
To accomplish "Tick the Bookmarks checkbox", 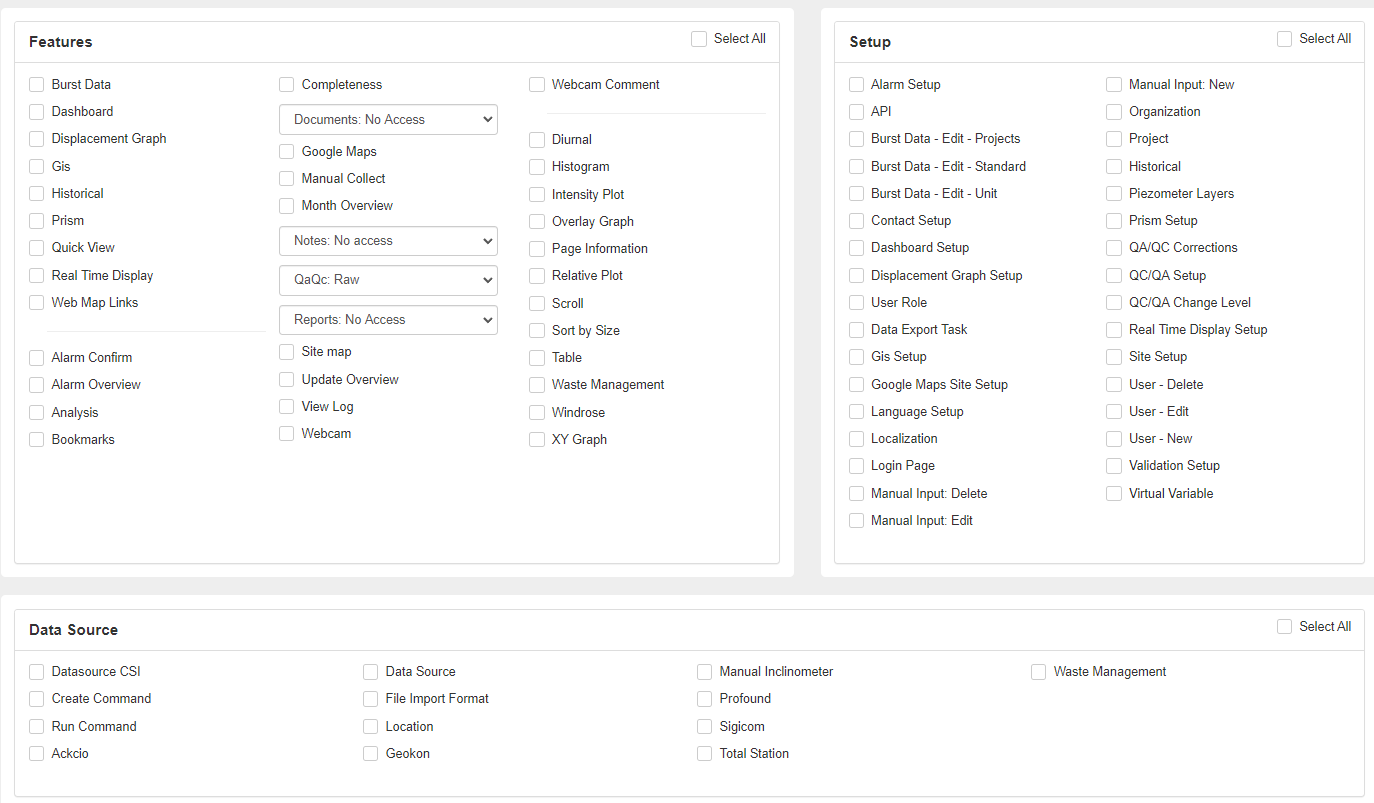I will coord(37,440).
